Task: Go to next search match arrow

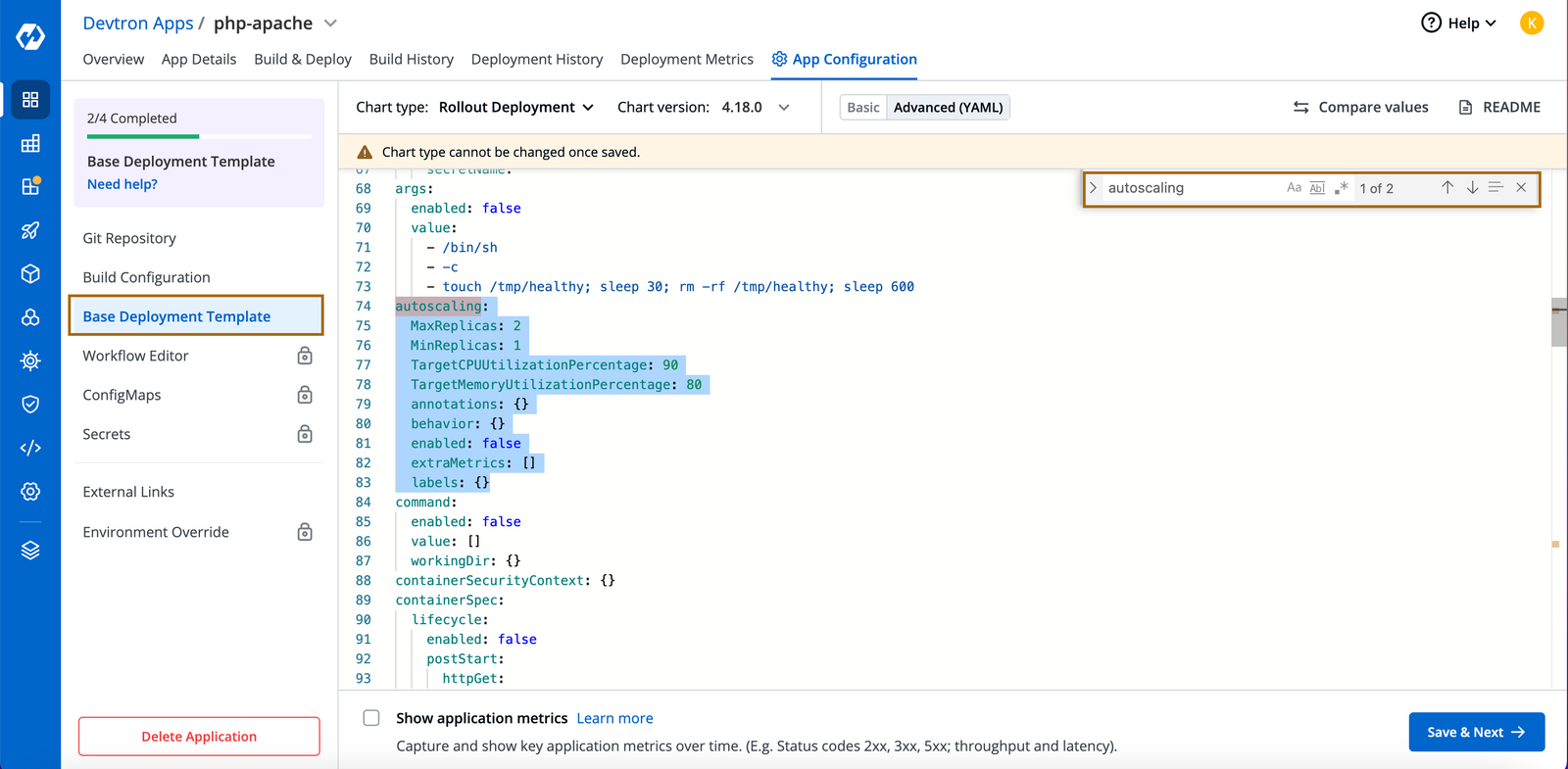Action: pos(1472,188)
